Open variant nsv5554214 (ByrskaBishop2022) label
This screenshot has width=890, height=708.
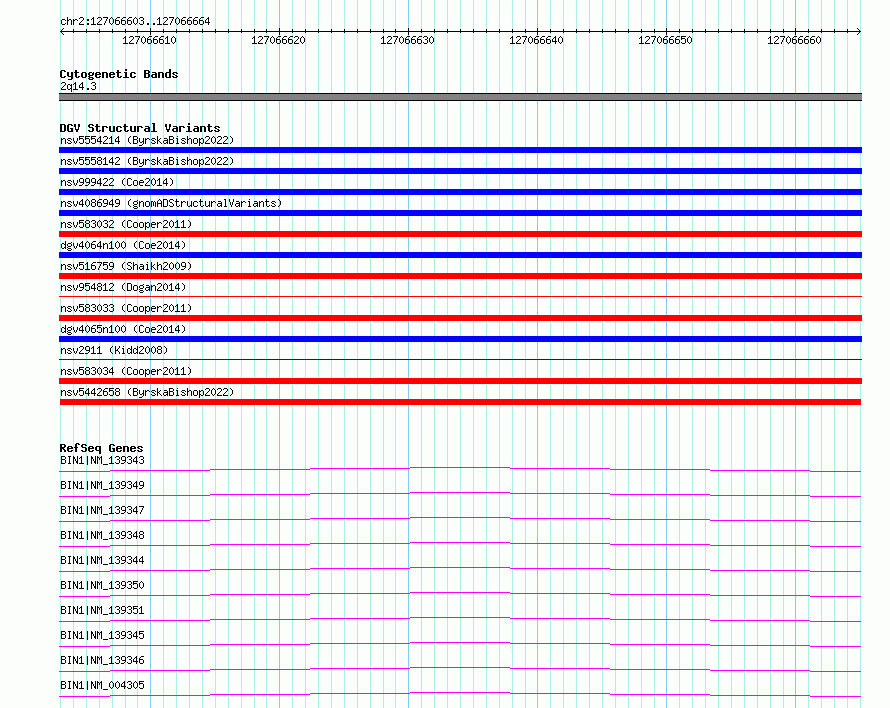147,140
